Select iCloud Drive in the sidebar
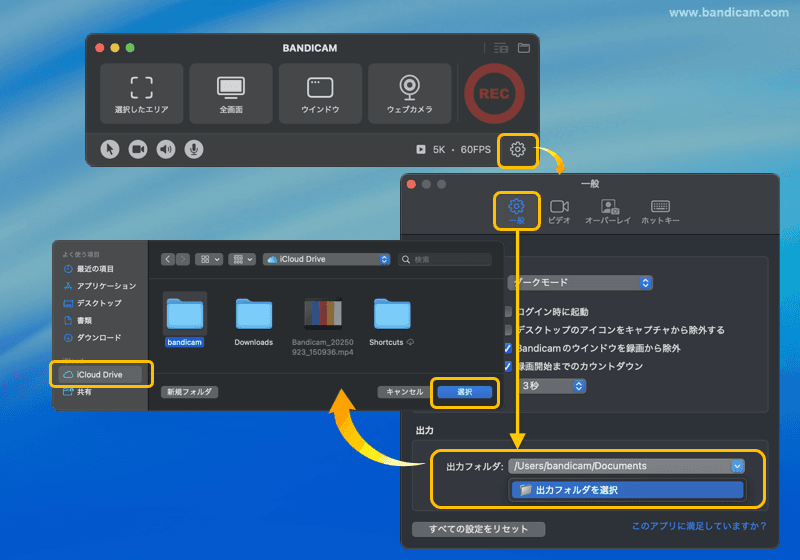The width and height of the screenshot is (800, 560). click(x=100, y=374)
